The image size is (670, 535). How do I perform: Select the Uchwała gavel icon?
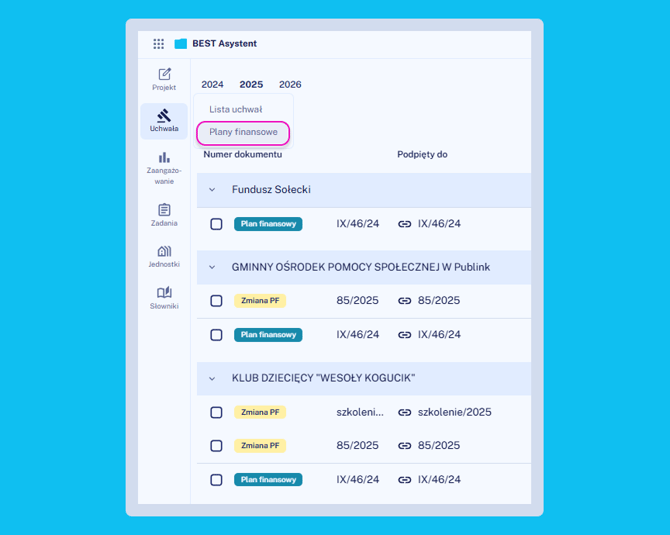point(164,116)
